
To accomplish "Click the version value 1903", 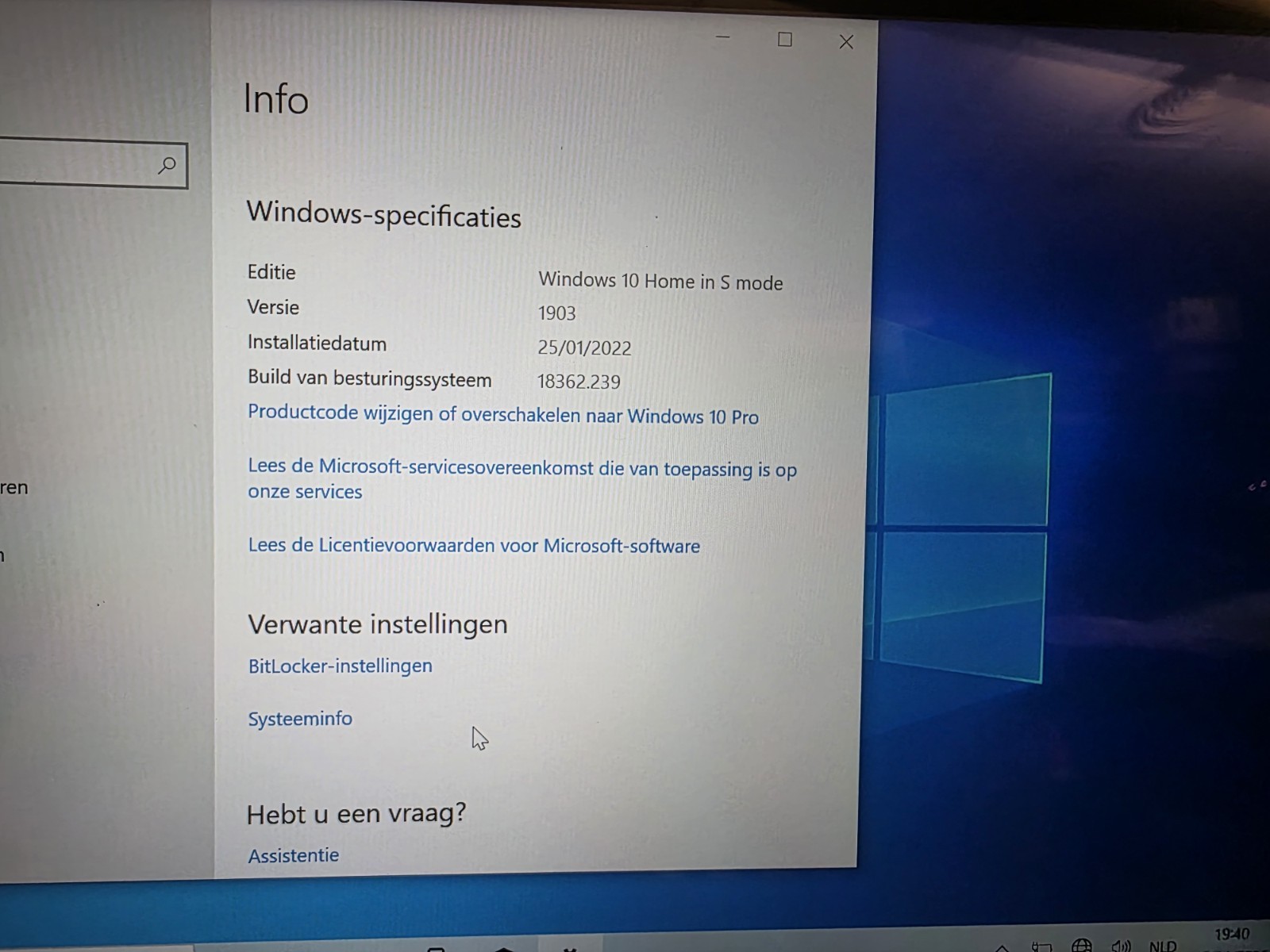I will [556, 313].
